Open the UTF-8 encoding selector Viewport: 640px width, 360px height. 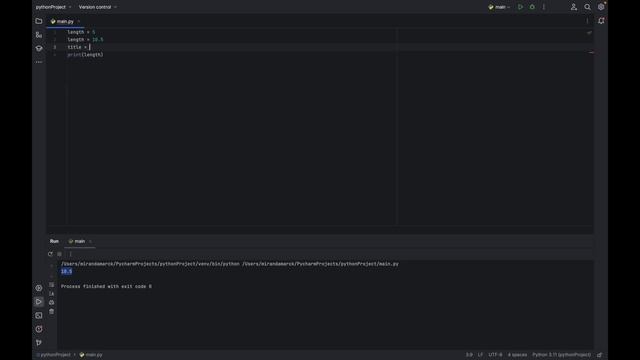point(496,355)
